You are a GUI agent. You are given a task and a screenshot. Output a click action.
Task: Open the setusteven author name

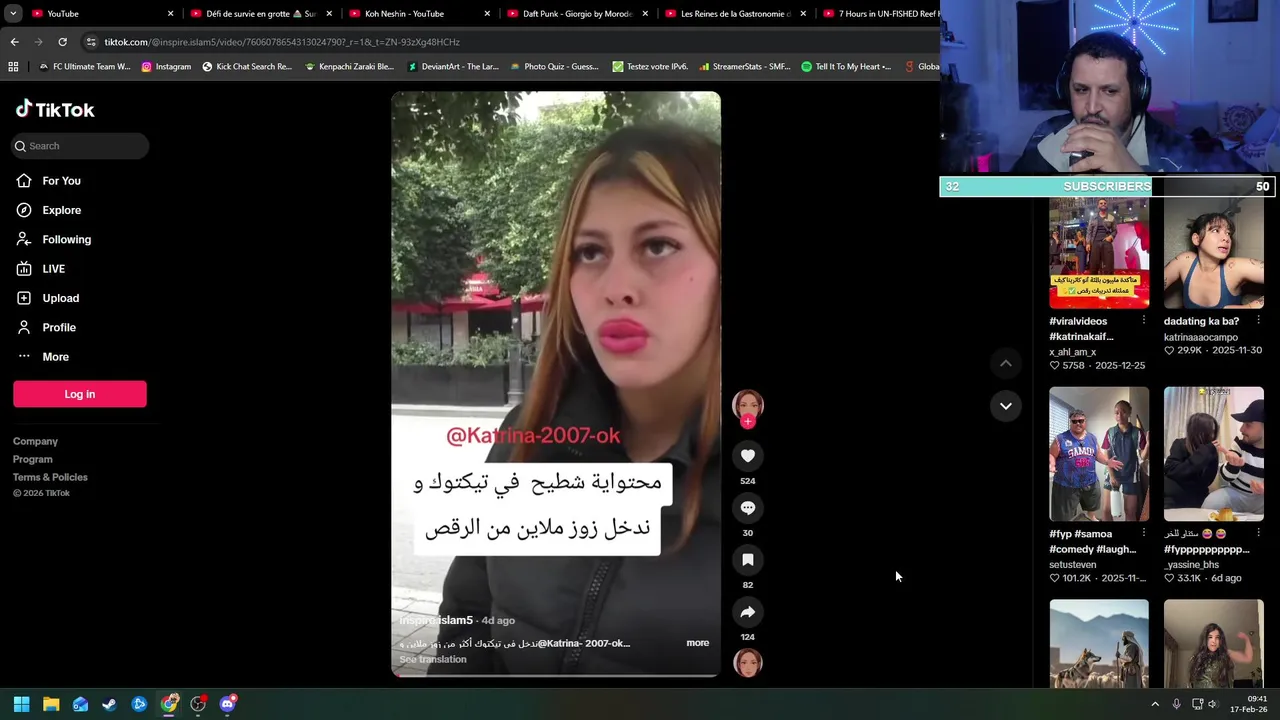coord(1072,564)
